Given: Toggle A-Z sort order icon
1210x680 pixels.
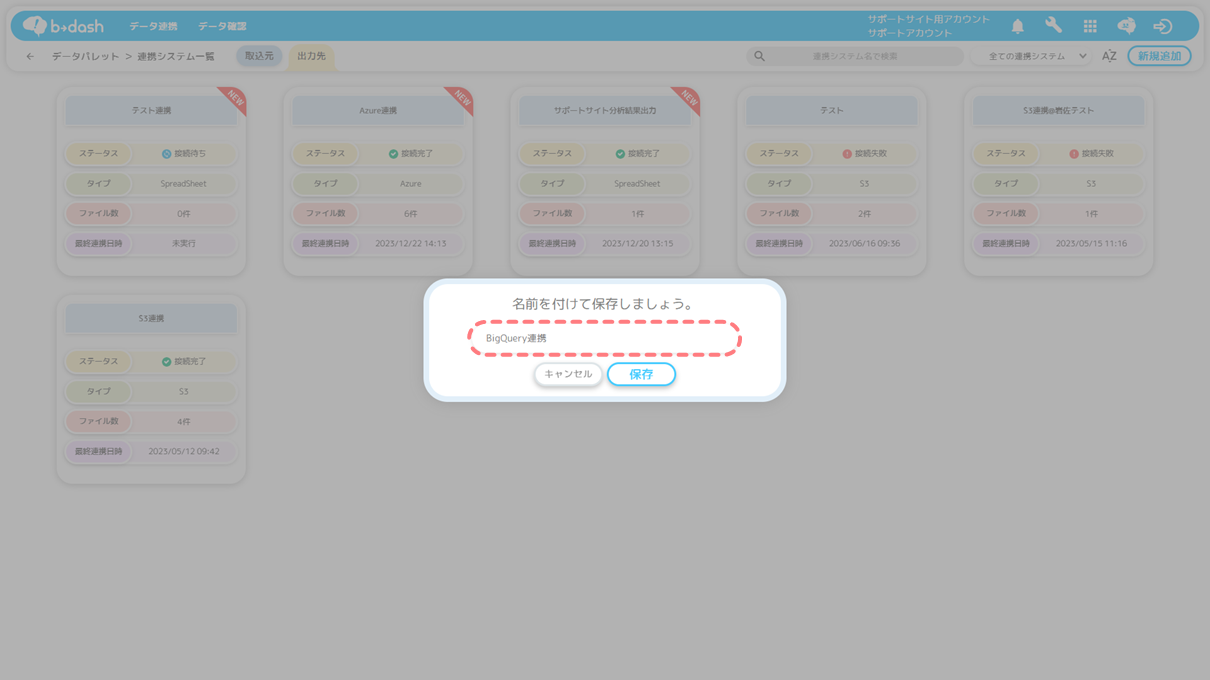Looking at the screenshot, I should coord(1109,56).
